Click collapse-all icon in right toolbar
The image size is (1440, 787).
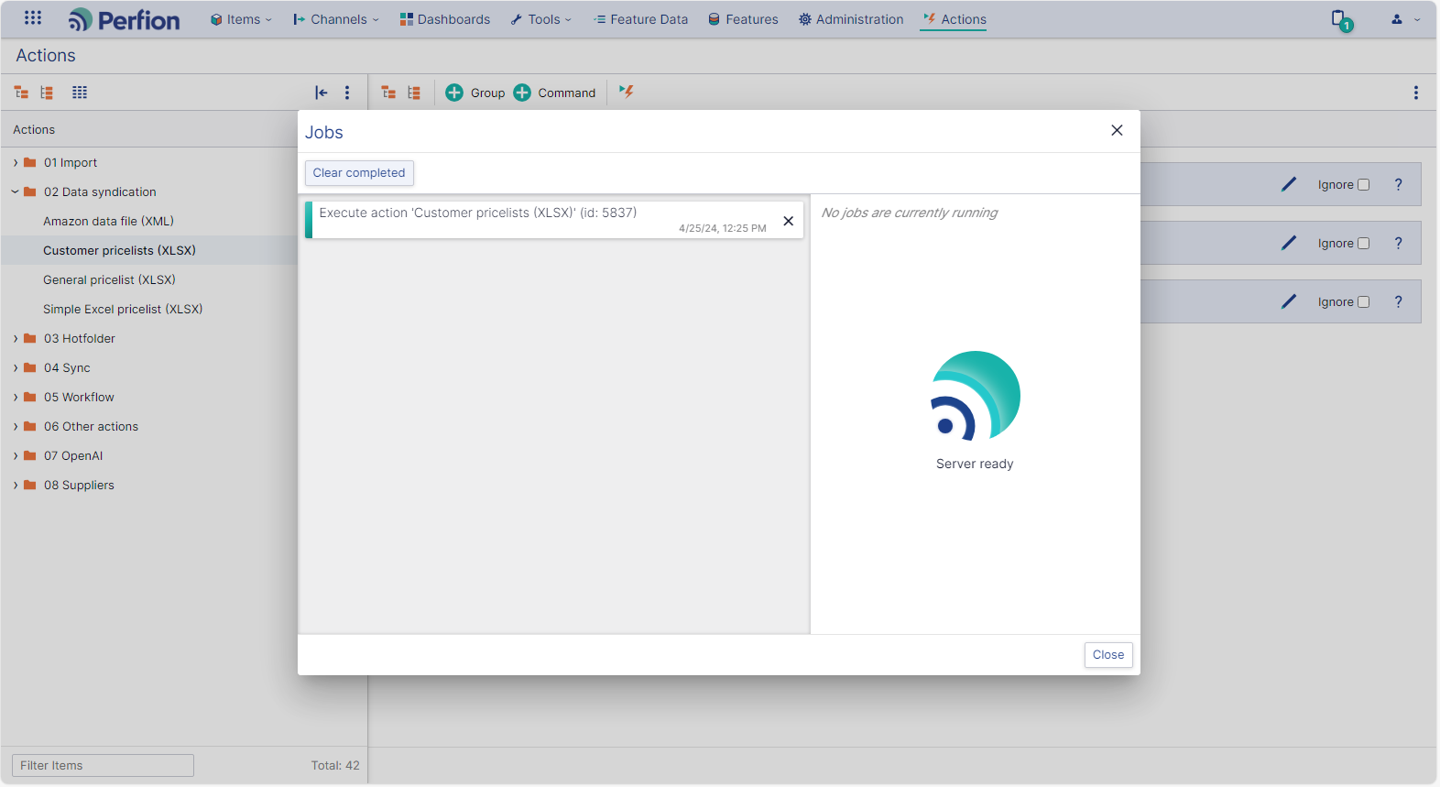[x=414, y=92]
